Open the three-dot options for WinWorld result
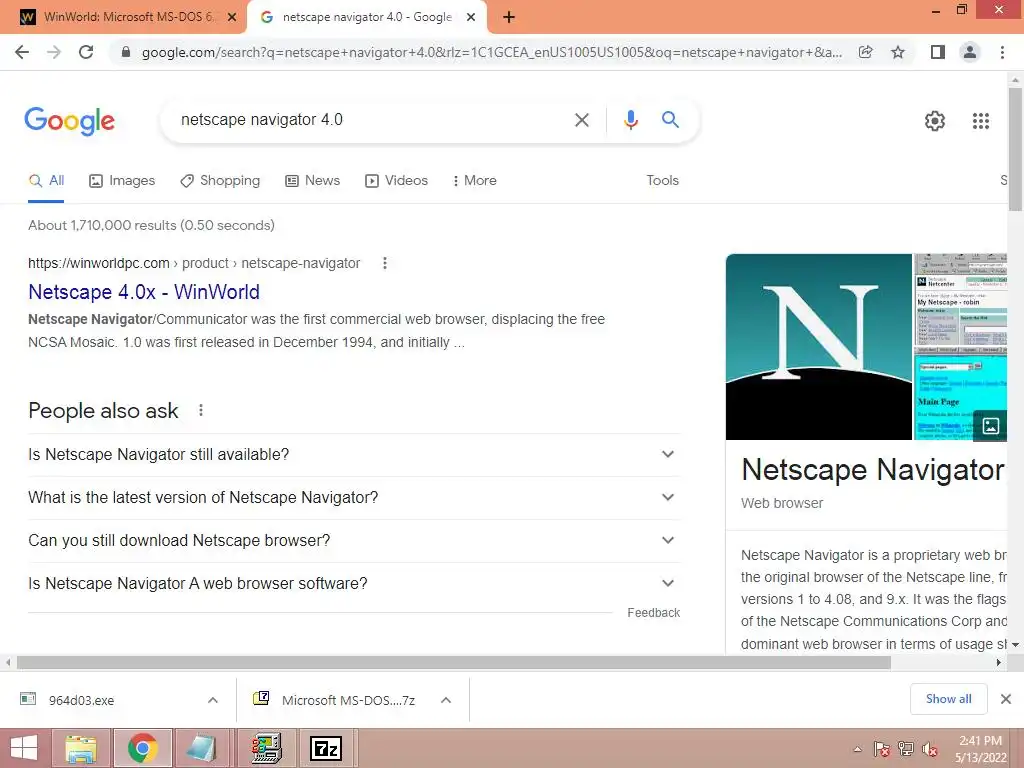 click(385, 263)
